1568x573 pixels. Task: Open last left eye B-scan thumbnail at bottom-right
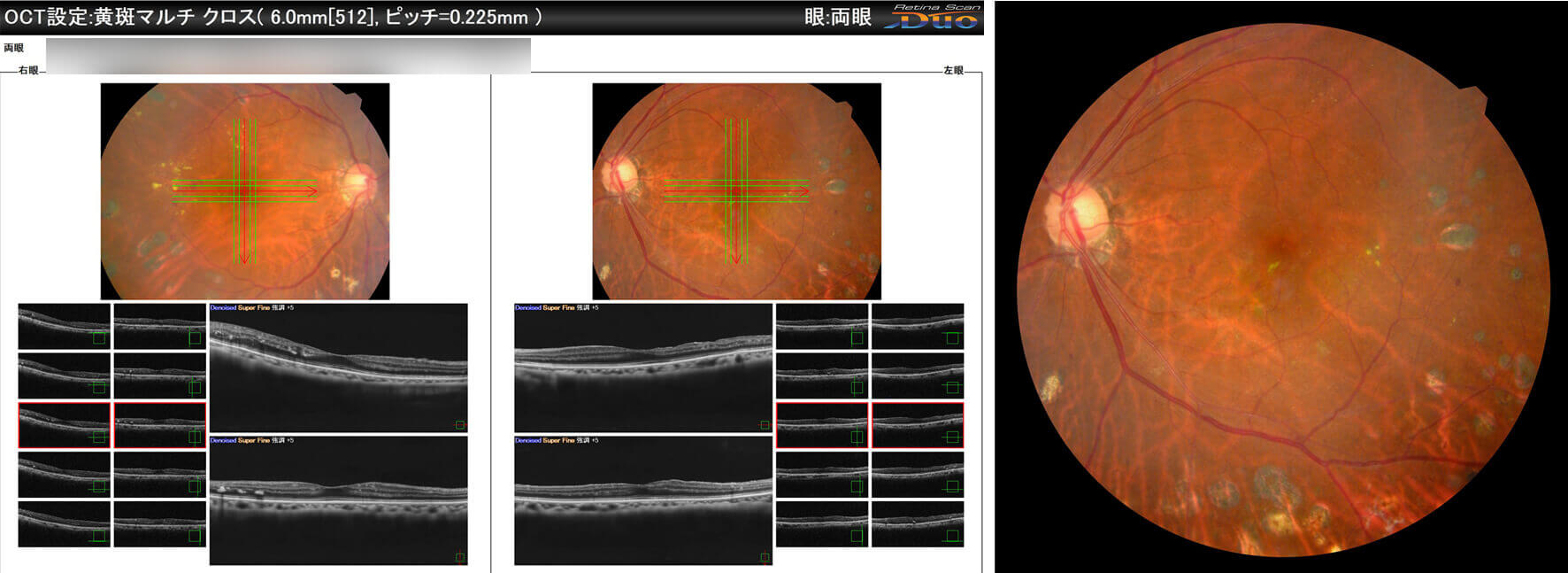tap(918, 524)
